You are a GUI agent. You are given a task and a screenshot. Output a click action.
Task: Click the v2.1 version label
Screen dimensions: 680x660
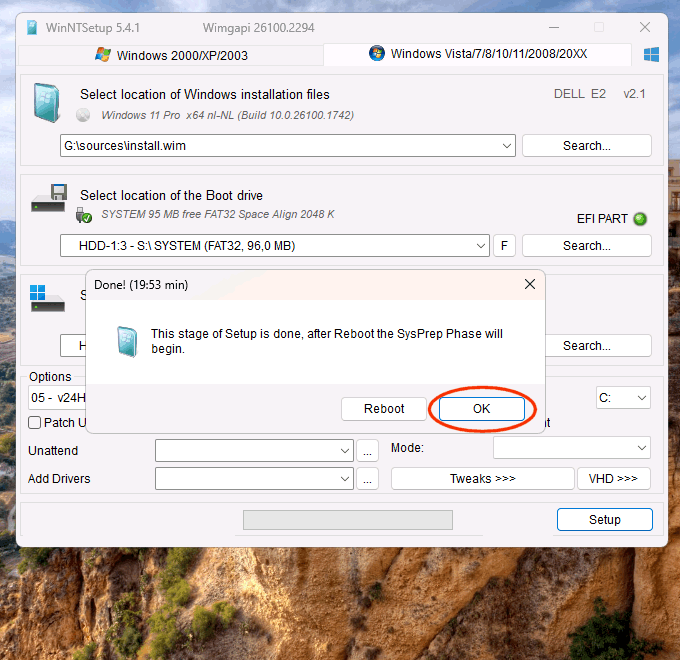click(634, 94)
